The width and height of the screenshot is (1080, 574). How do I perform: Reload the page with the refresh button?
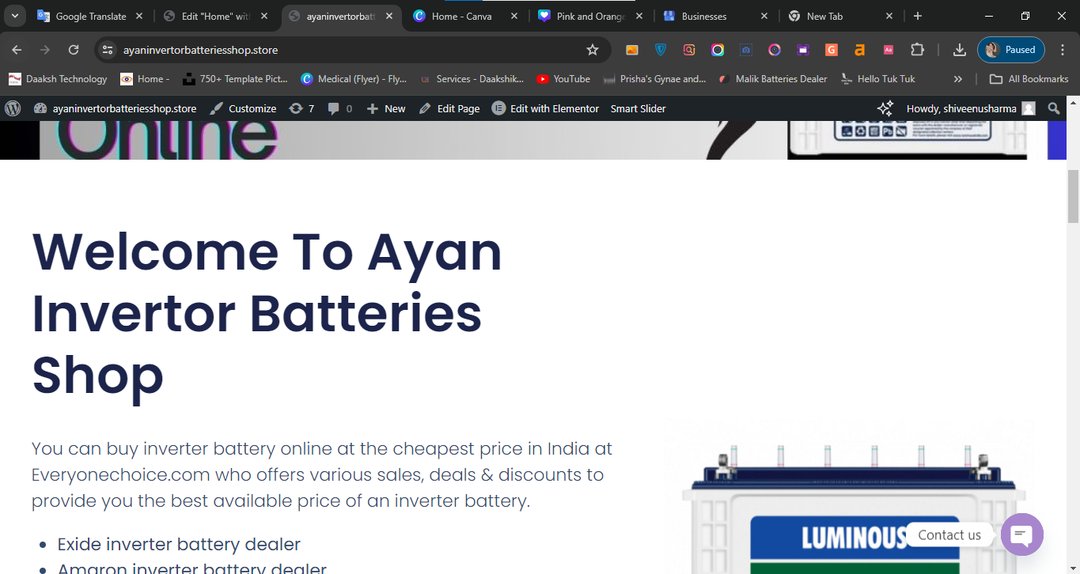73,50
